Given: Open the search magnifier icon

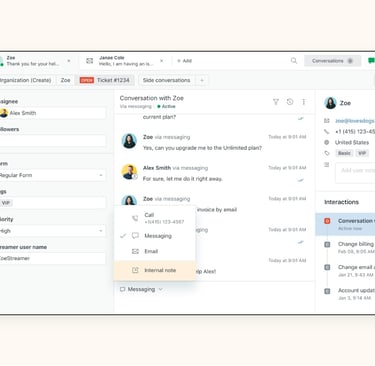Looking at the screenshot, I should tap(294, 61).
